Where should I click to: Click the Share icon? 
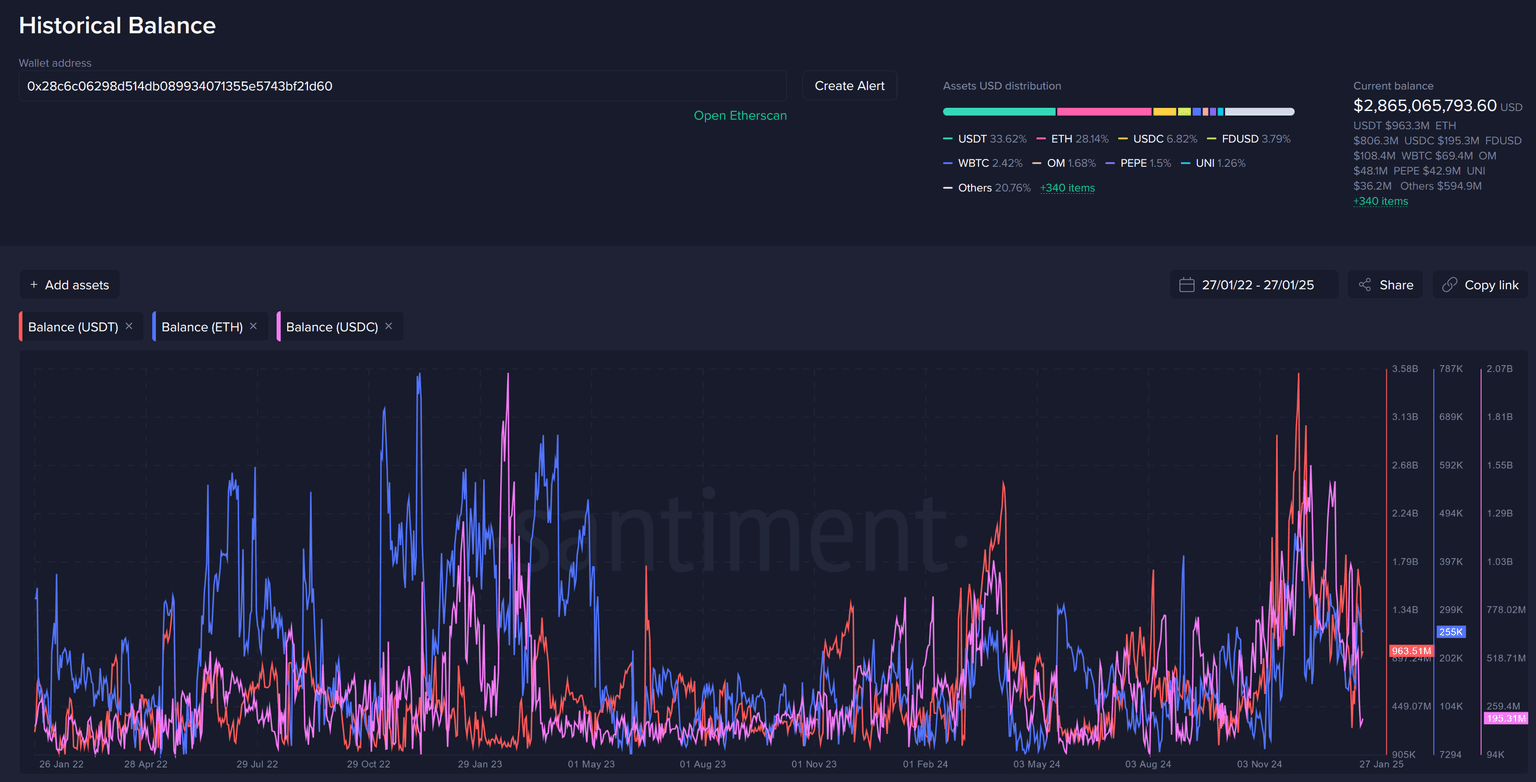(x=1364, y=285)
